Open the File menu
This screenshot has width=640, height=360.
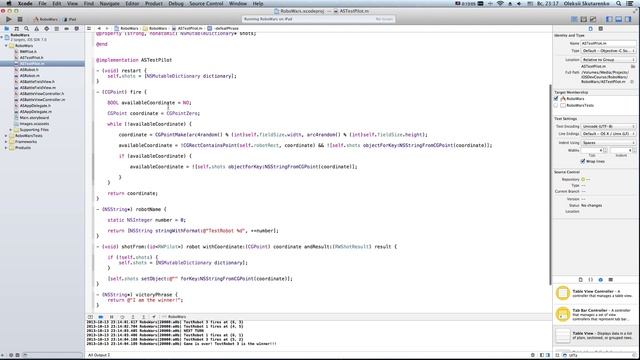click(42, 3)
